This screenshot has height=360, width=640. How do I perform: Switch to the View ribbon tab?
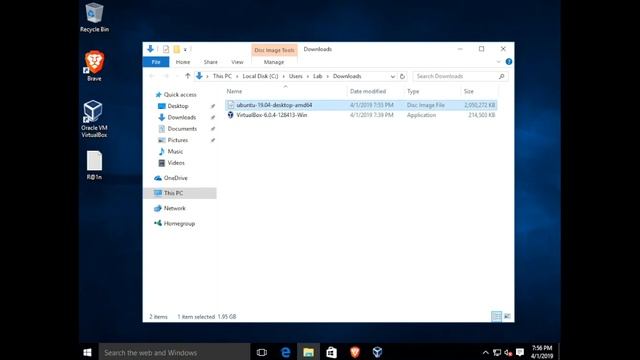(x=237, y=62)
